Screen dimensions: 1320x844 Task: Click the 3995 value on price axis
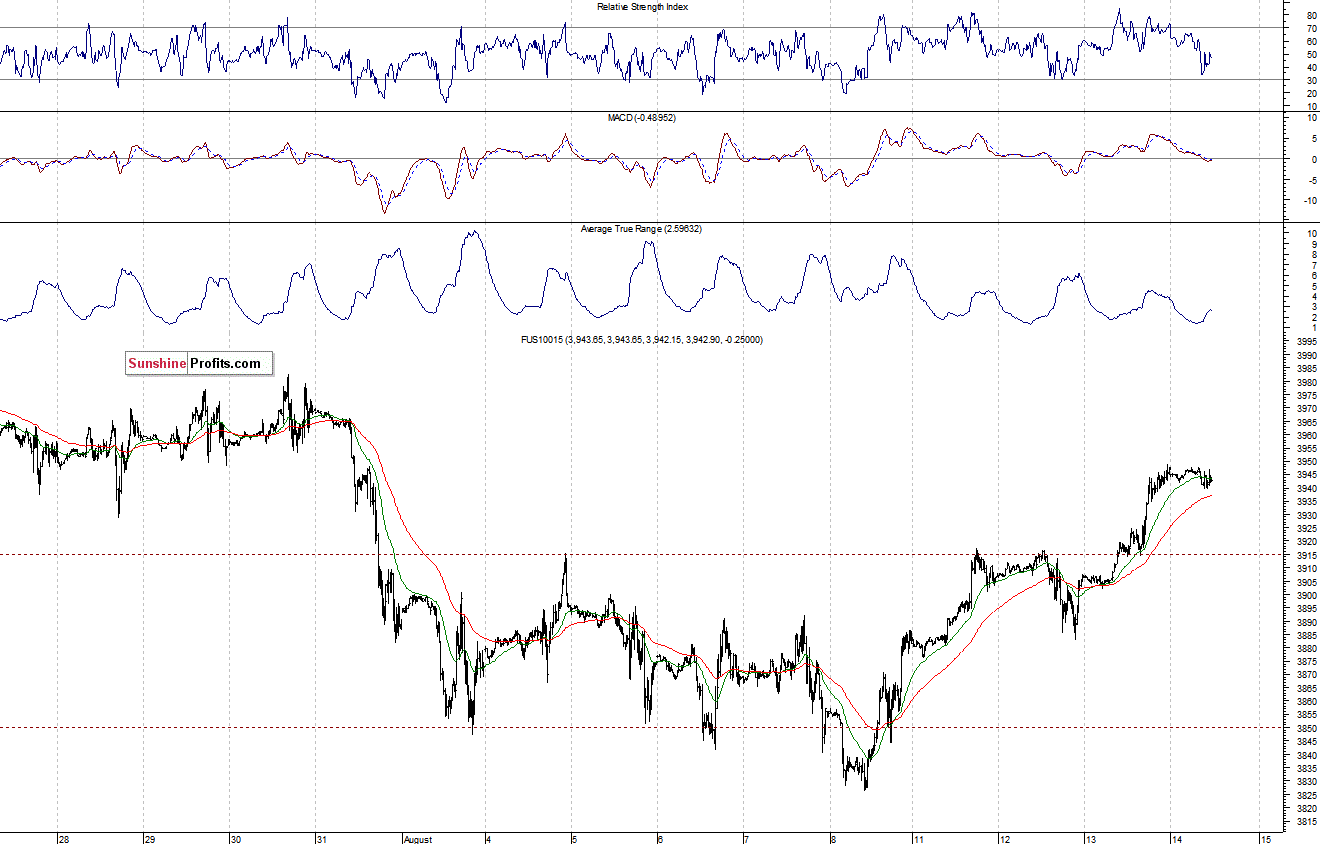tap(1306, 342)
